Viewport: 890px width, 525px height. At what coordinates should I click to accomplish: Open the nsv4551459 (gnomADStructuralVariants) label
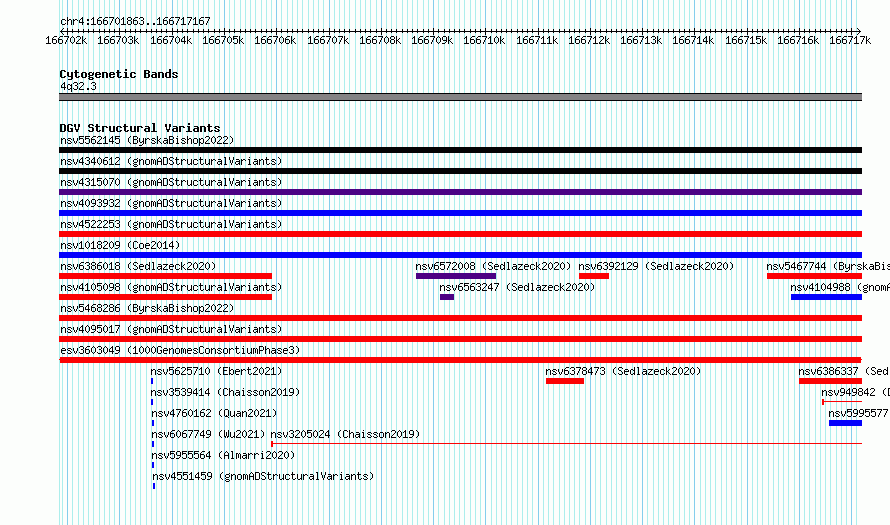[x=263, y=476]
